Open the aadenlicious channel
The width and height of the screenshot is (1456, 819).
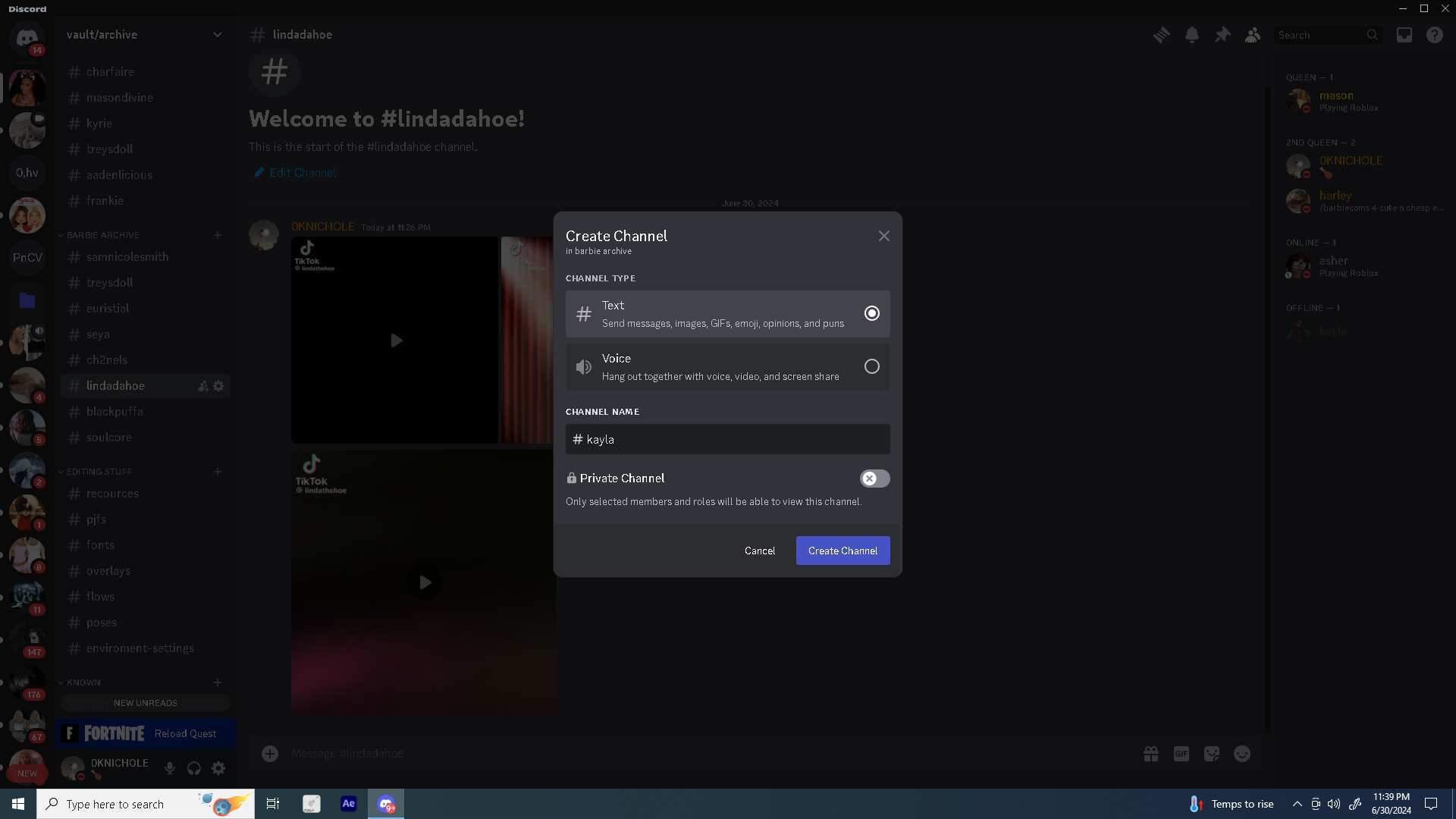146,175
